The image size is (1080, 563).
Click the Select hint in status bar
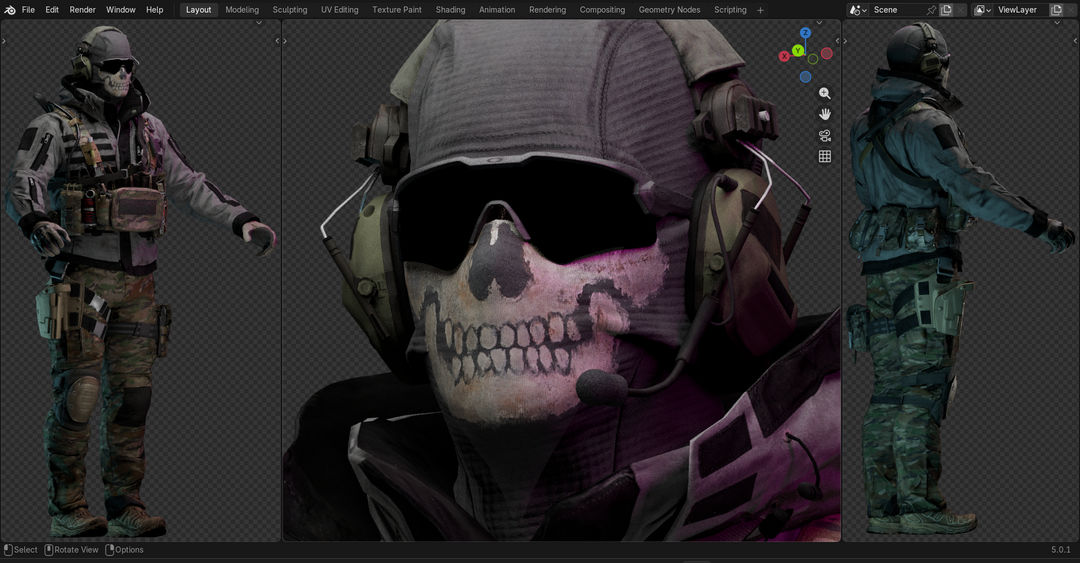21,550
